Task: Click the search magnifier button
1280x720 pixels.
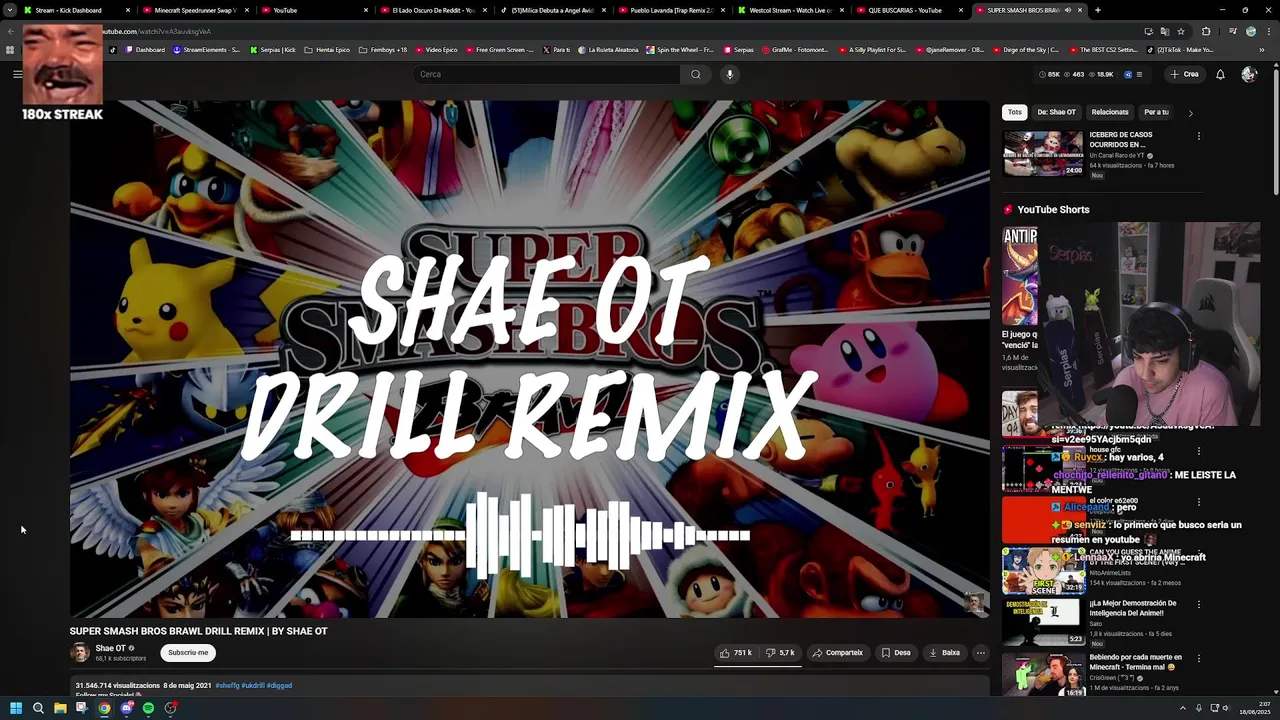Action: click(x=696, y=74)
